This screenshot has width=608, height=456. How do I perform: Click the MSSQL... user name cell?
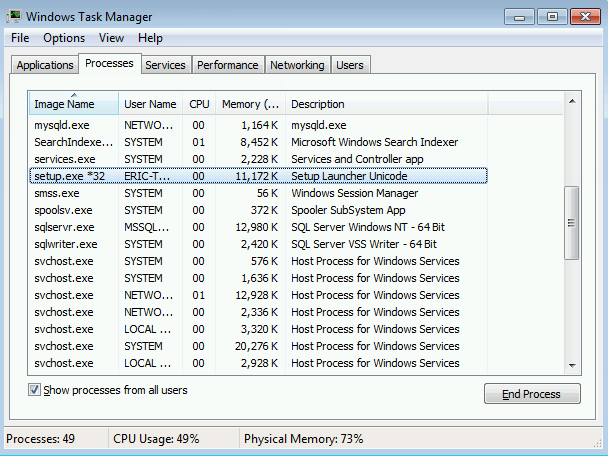[x=147, y=227]
